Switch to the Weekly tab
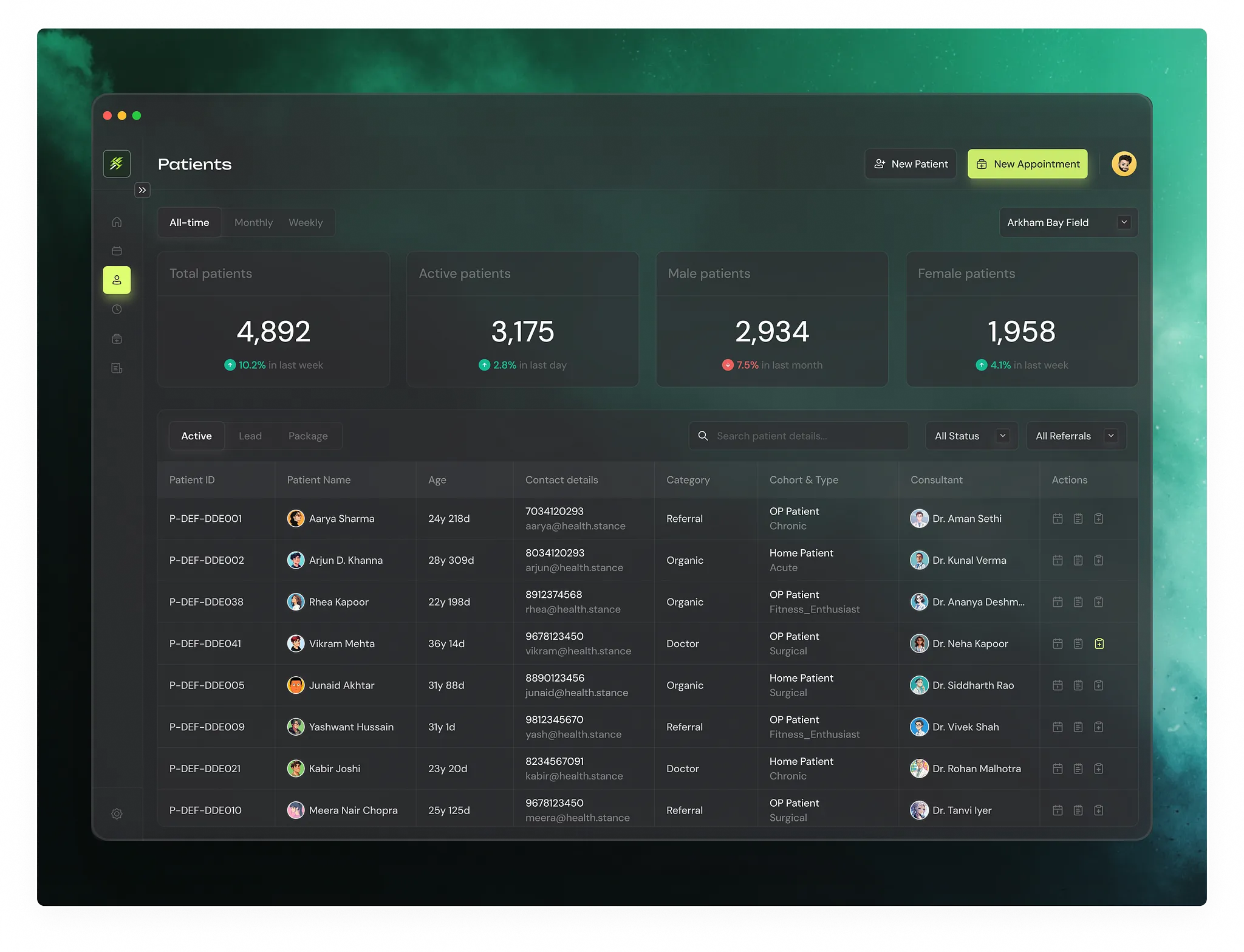This screenshot has width=1244, height=952. [x=306, y=222]
